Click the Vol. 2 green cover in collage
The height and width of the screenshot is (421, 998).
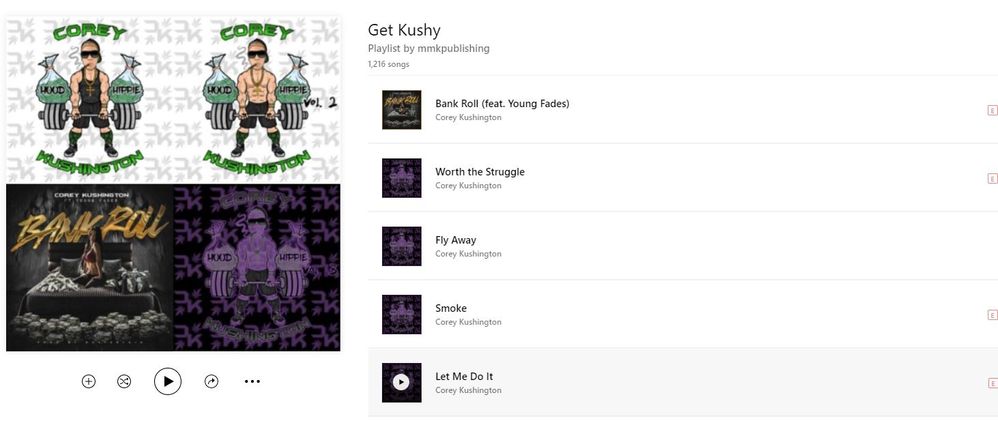pyautogui.click(x=257, y=100)
